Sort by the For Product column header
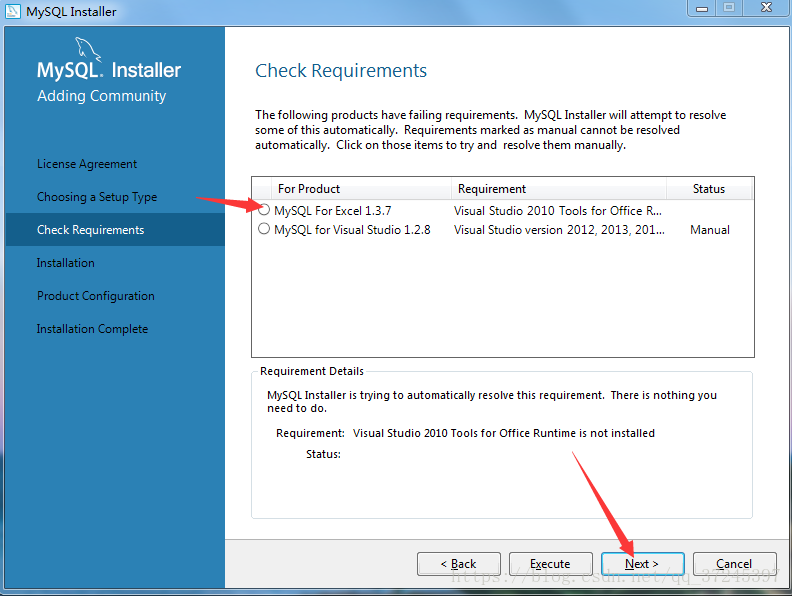 pos(361,189)
